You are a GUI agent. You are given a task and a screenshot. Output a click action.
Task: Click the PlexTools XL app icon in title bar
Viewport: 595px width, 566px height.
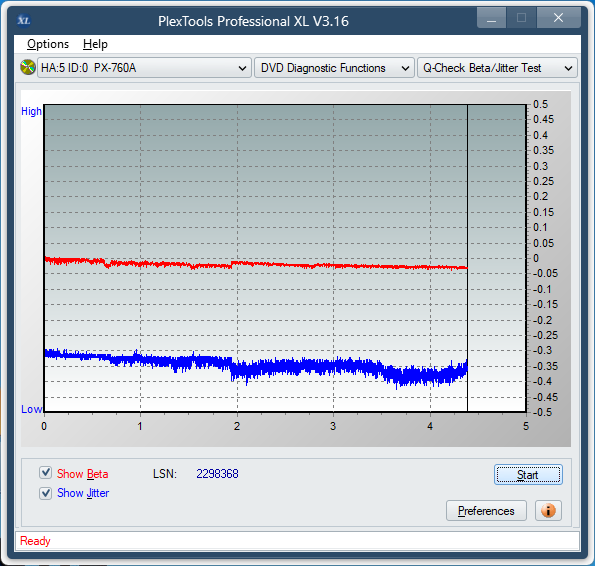(x=24, y=20)
